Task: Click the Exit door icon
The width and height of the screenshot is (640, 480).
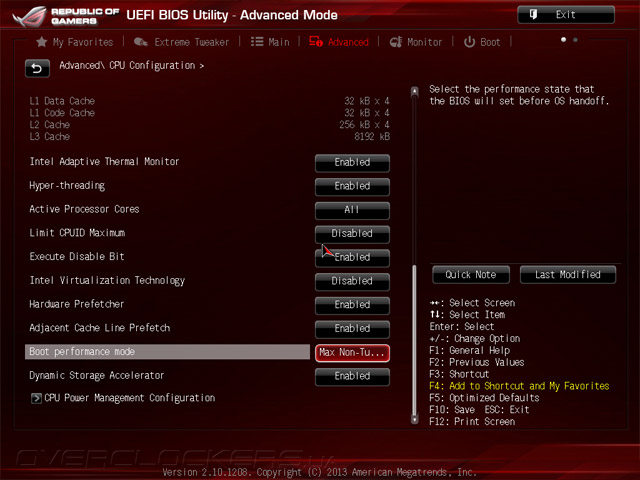Action: (533, 15)
